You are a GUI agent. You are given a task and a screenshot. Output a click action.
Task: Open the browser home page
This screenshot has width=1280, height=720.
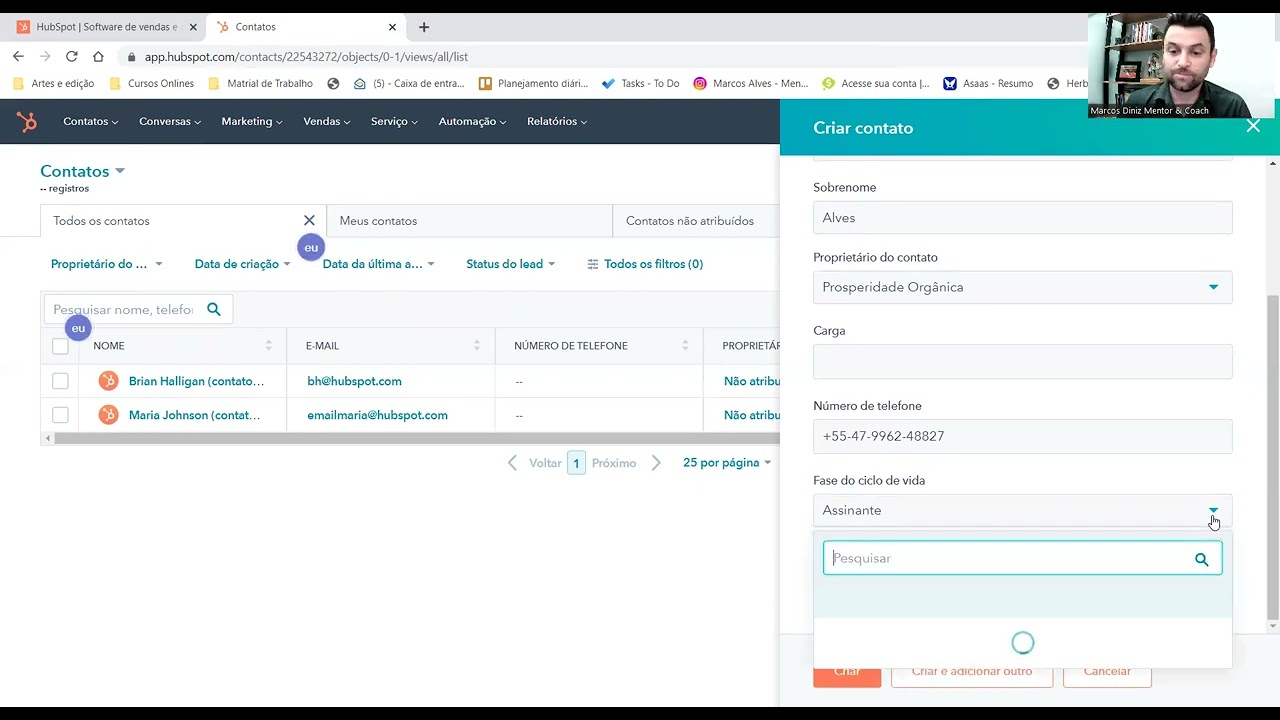pos(98,57)
